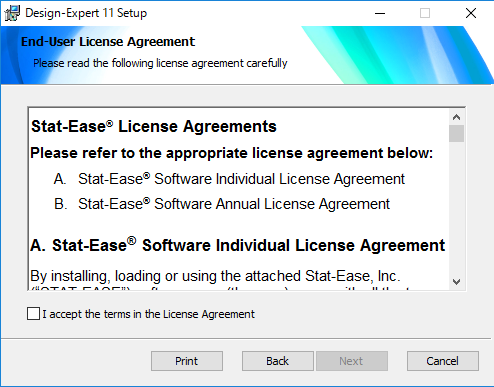The width and height of the screenshot is (494, 387).
Task: Click the 'Design-Expert 11 Setup' title bar text
Action: (x=86, y=13)
